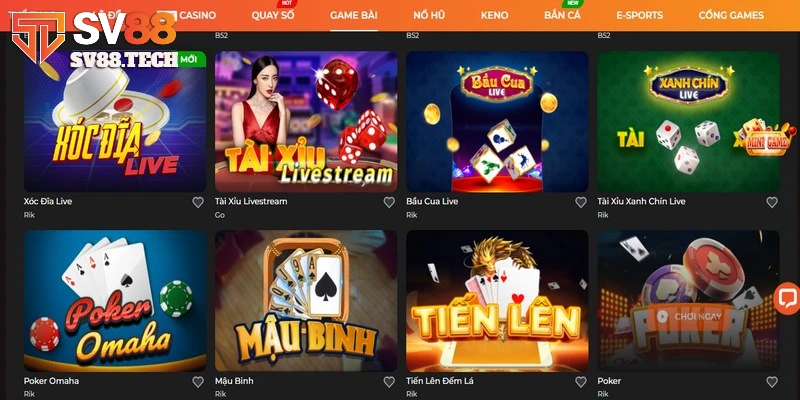
Task: Open the Tiến Lên game thumbnail
Action: (497, 301)
